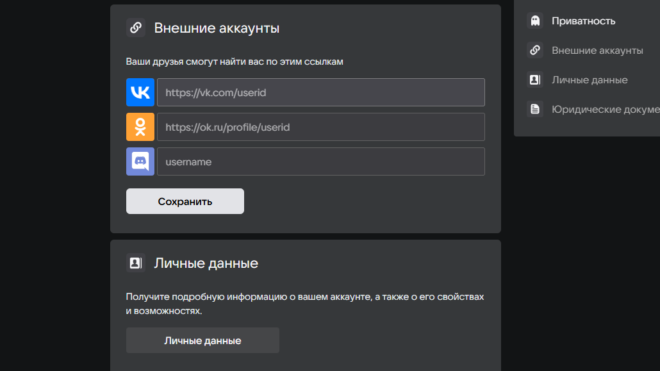Open the Приватность section in sidebar

pyautogui.click(x=583, y=21)
